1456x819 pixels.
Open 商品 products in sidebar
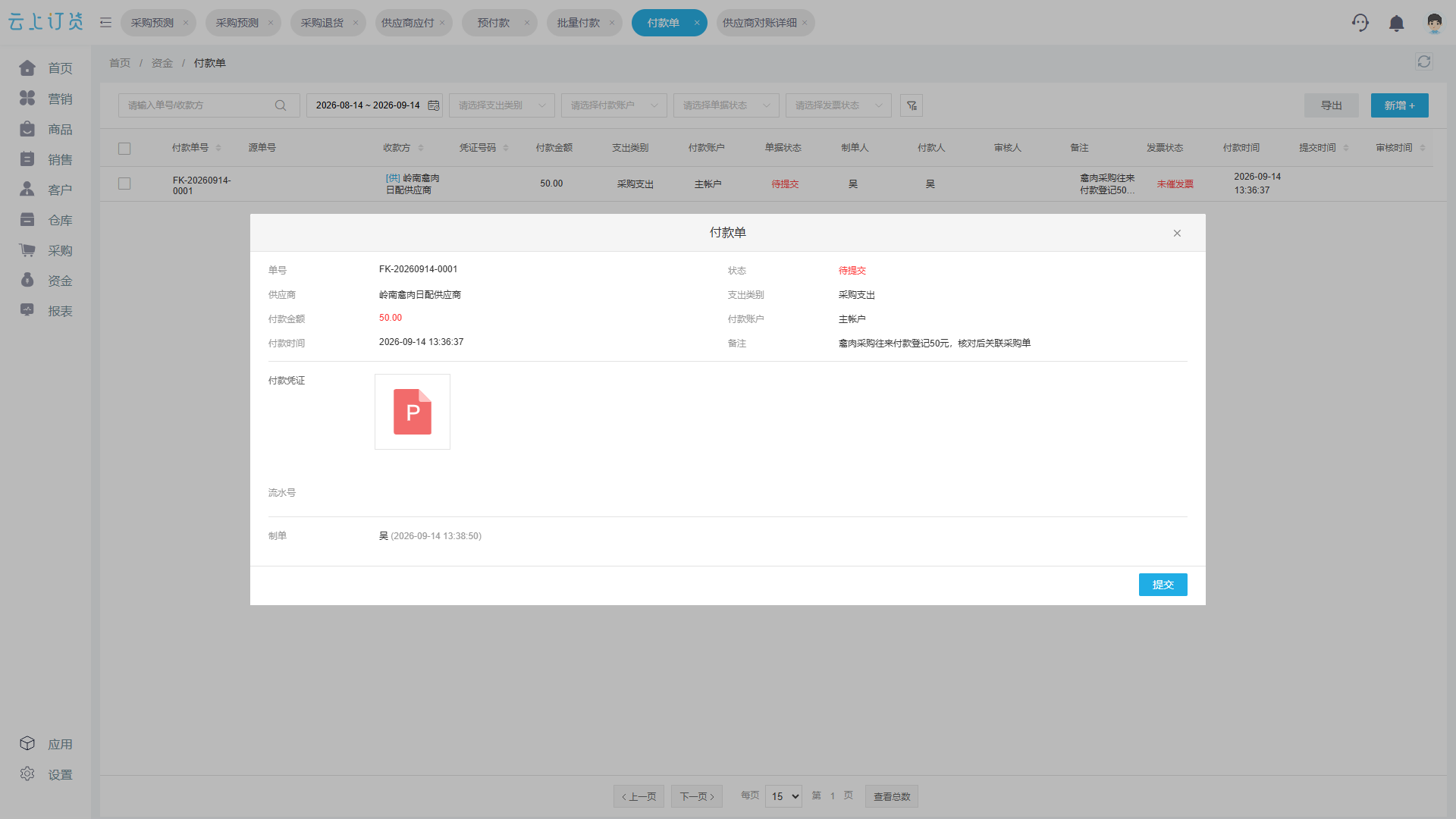click(x=45, y=129)
